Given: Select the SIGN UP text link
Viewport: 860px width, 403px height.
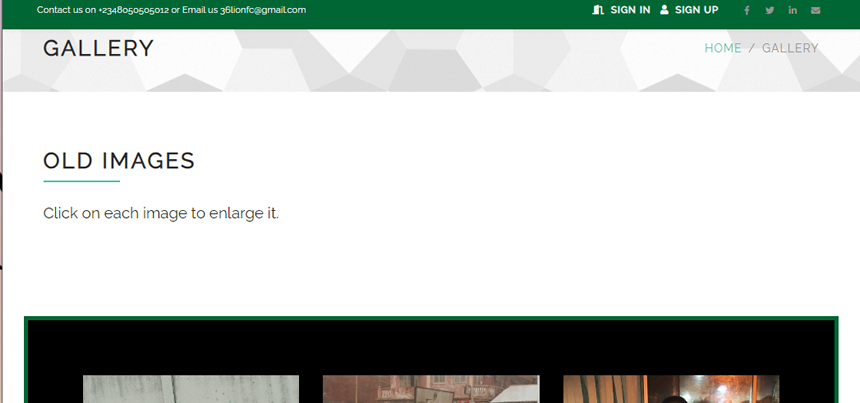Looking at the screenshot, I should [696, 10].
